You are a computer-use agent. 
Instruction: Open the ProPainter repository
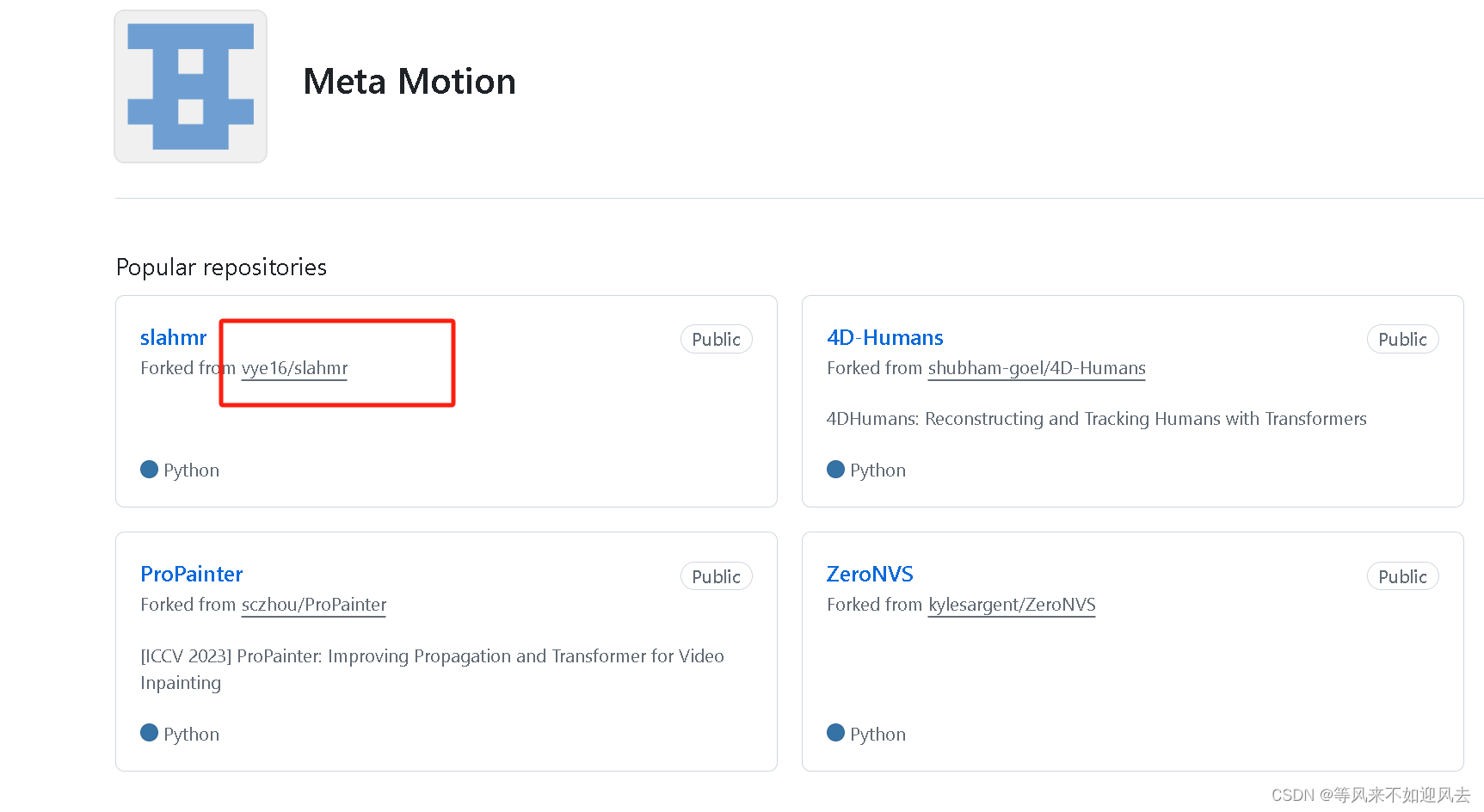191,574
